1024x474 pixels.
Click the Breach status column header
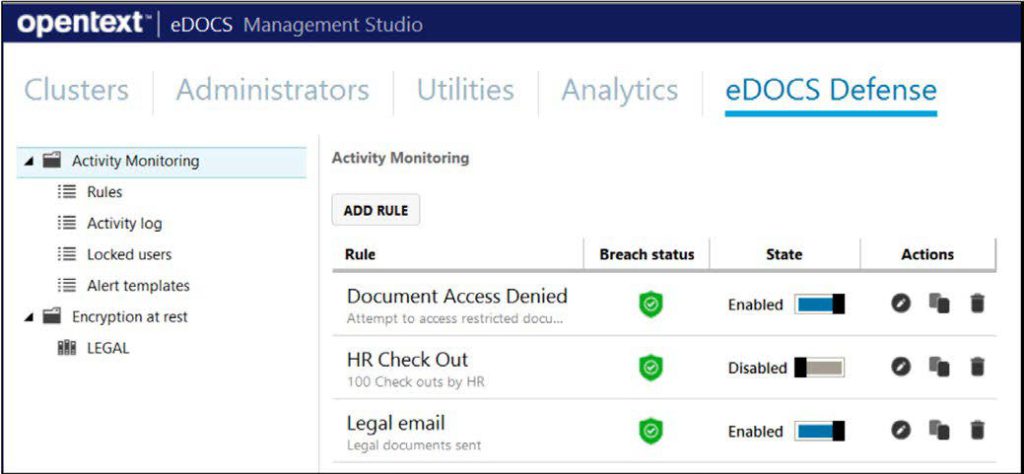pos(647,255)
